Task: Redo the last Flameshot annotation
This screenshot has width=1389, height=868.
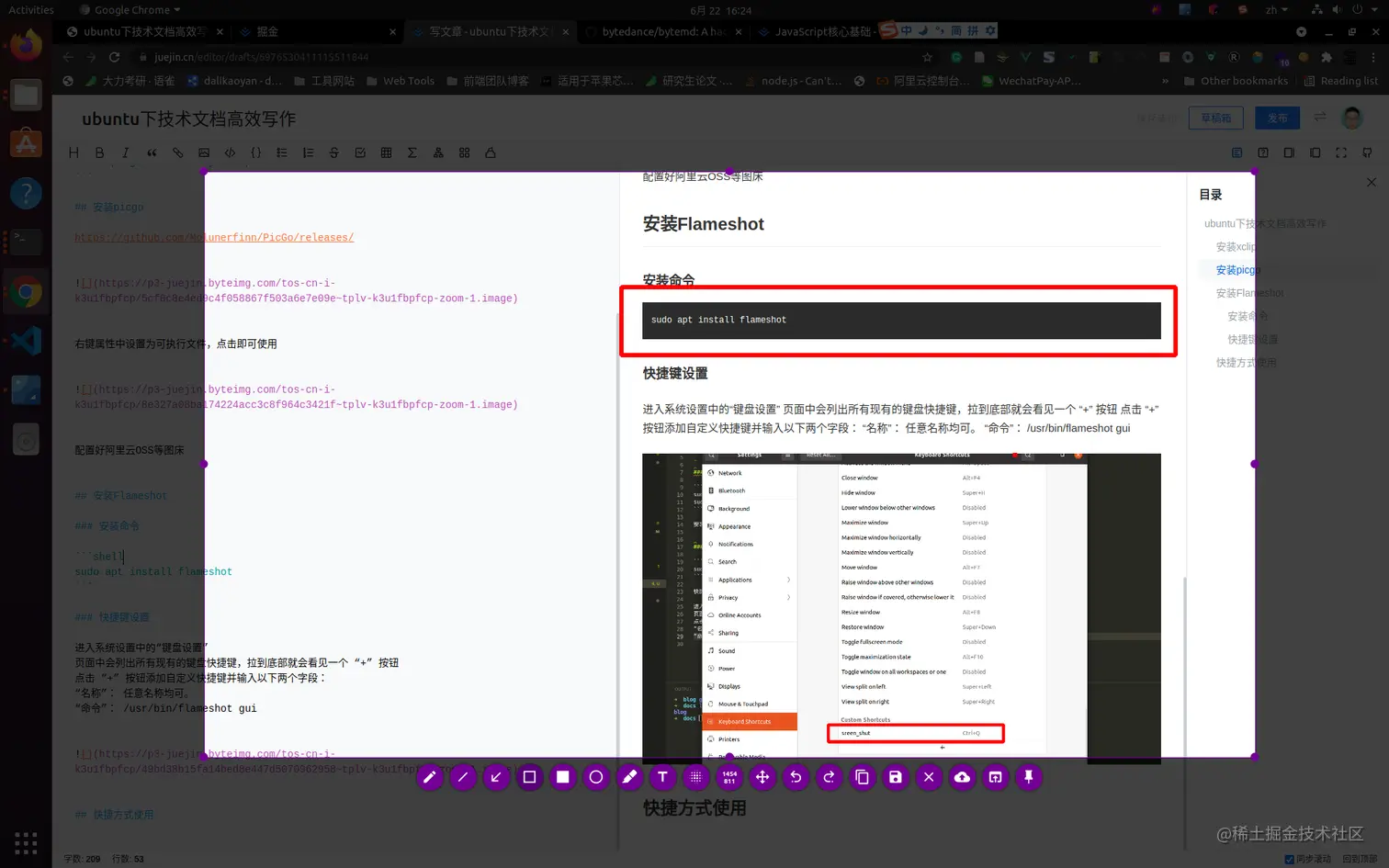Action: [x=829, y=777]
